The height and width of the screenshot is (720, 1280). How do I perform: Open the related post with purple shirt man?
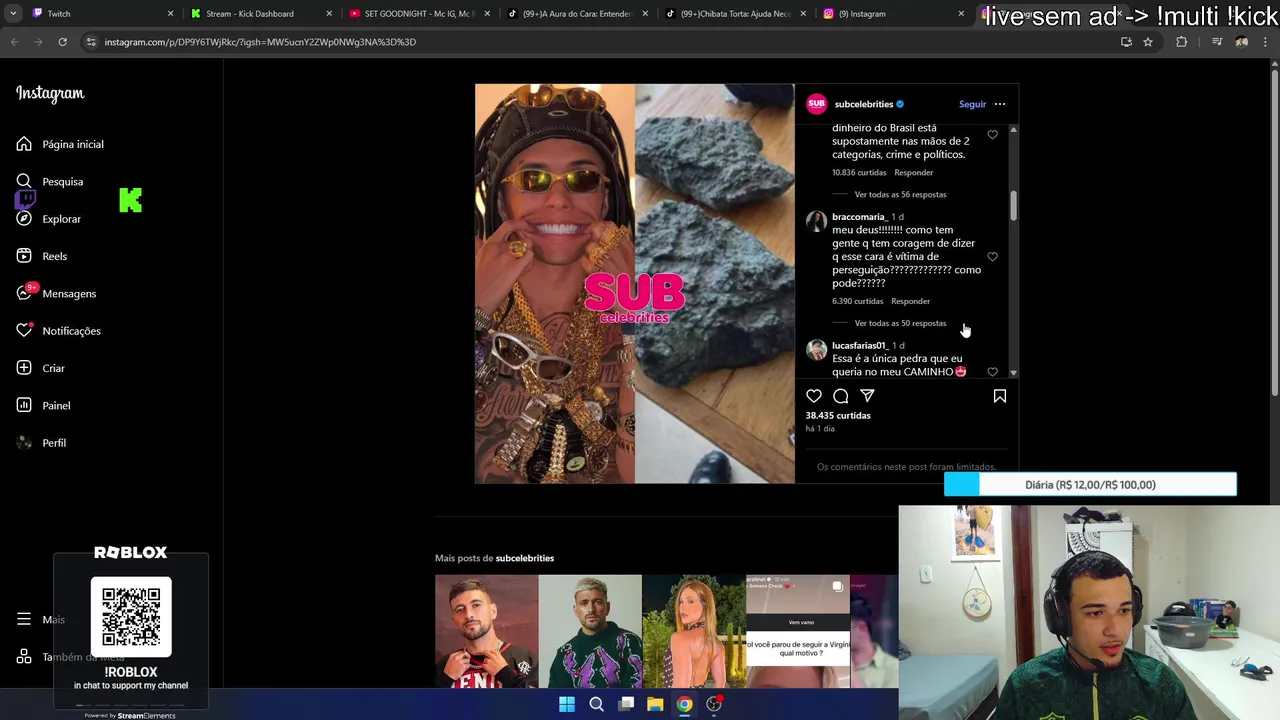[590, 631]
